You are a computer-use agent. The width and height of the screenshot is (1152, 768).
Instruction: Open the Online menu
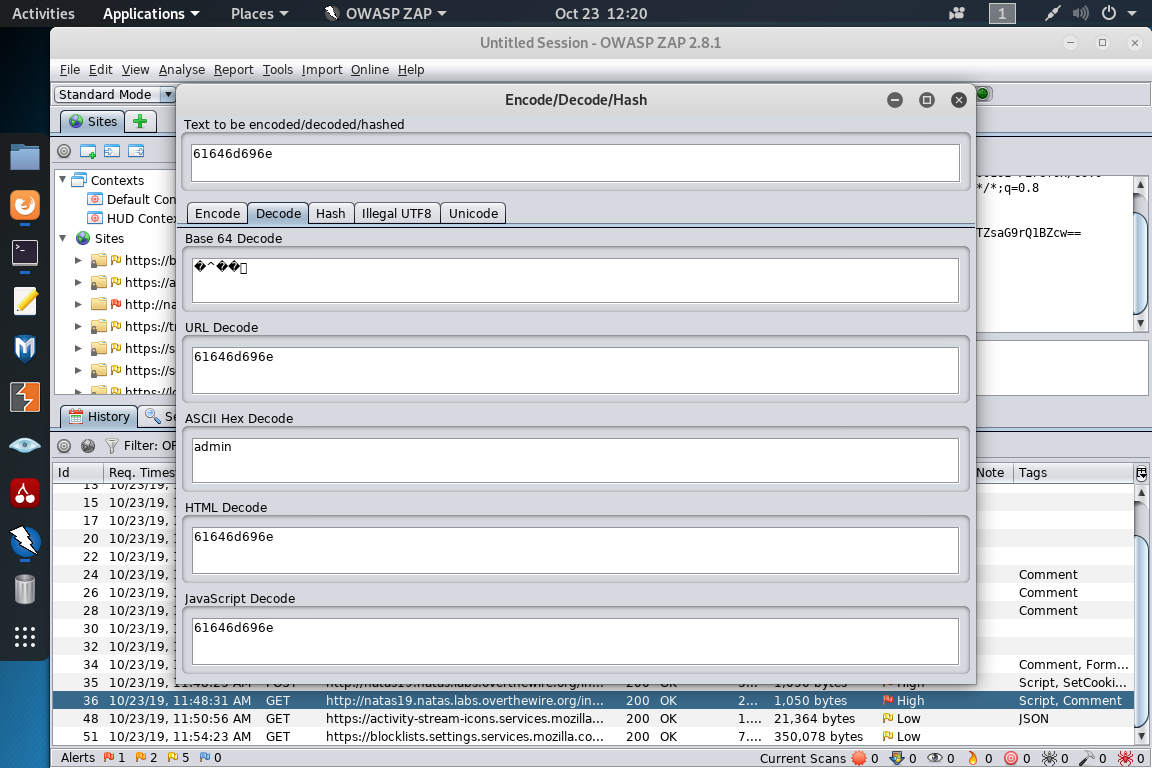coord(370,69)
